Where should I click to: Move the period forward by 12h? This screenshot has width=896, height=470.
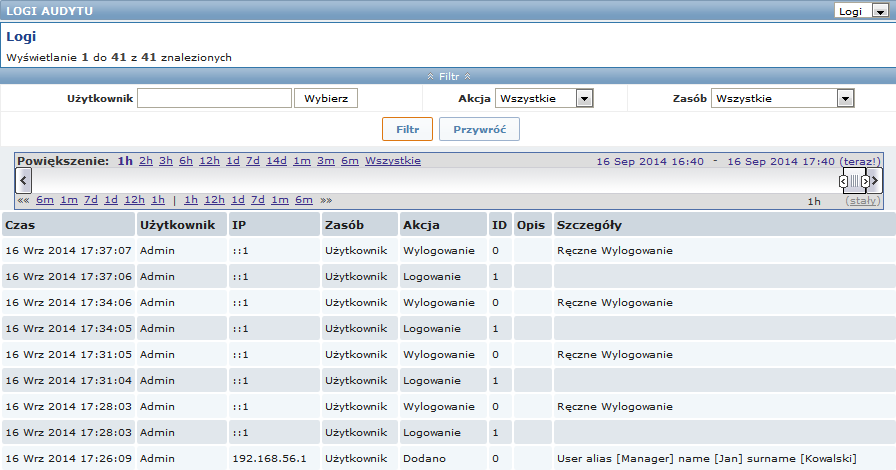[x=214, y=200]
